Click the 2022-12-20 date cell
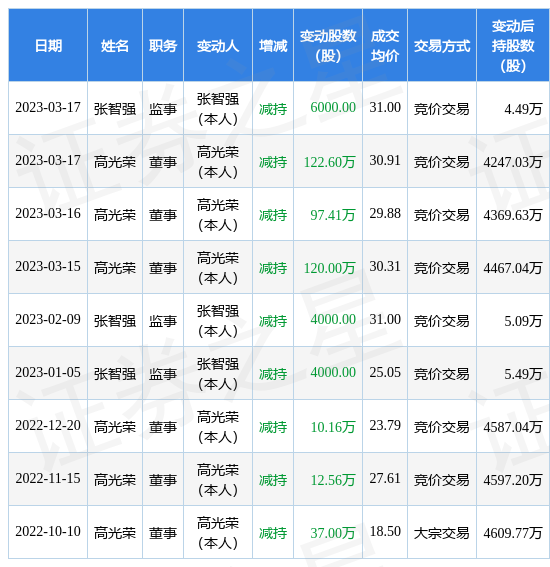The image size is (550, 567). pyautogui.click(x=48, y=425)
